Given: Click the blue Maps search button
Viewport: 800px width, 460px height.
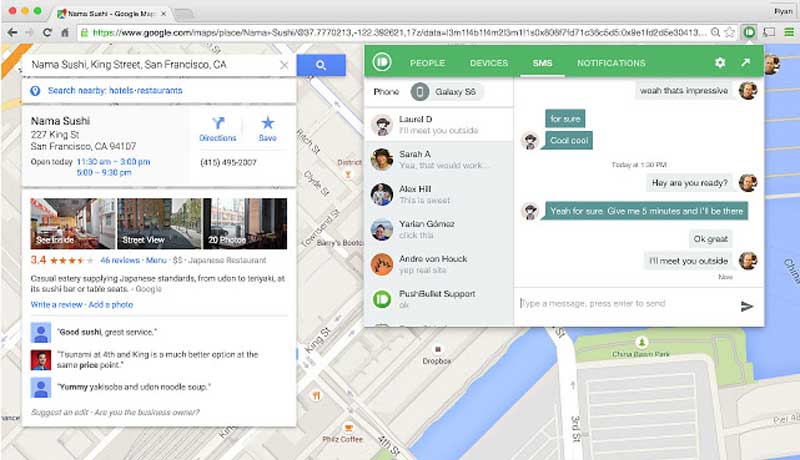Looking at the screenshot, I should [321, 65].
